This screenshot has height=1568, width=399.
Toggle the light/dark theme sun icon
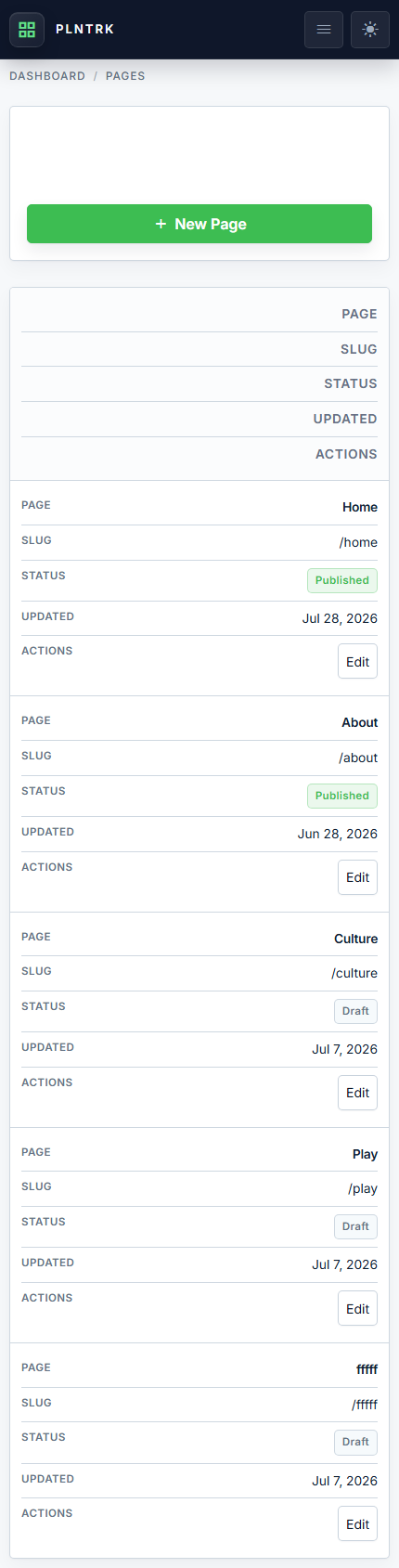(370, 30)
